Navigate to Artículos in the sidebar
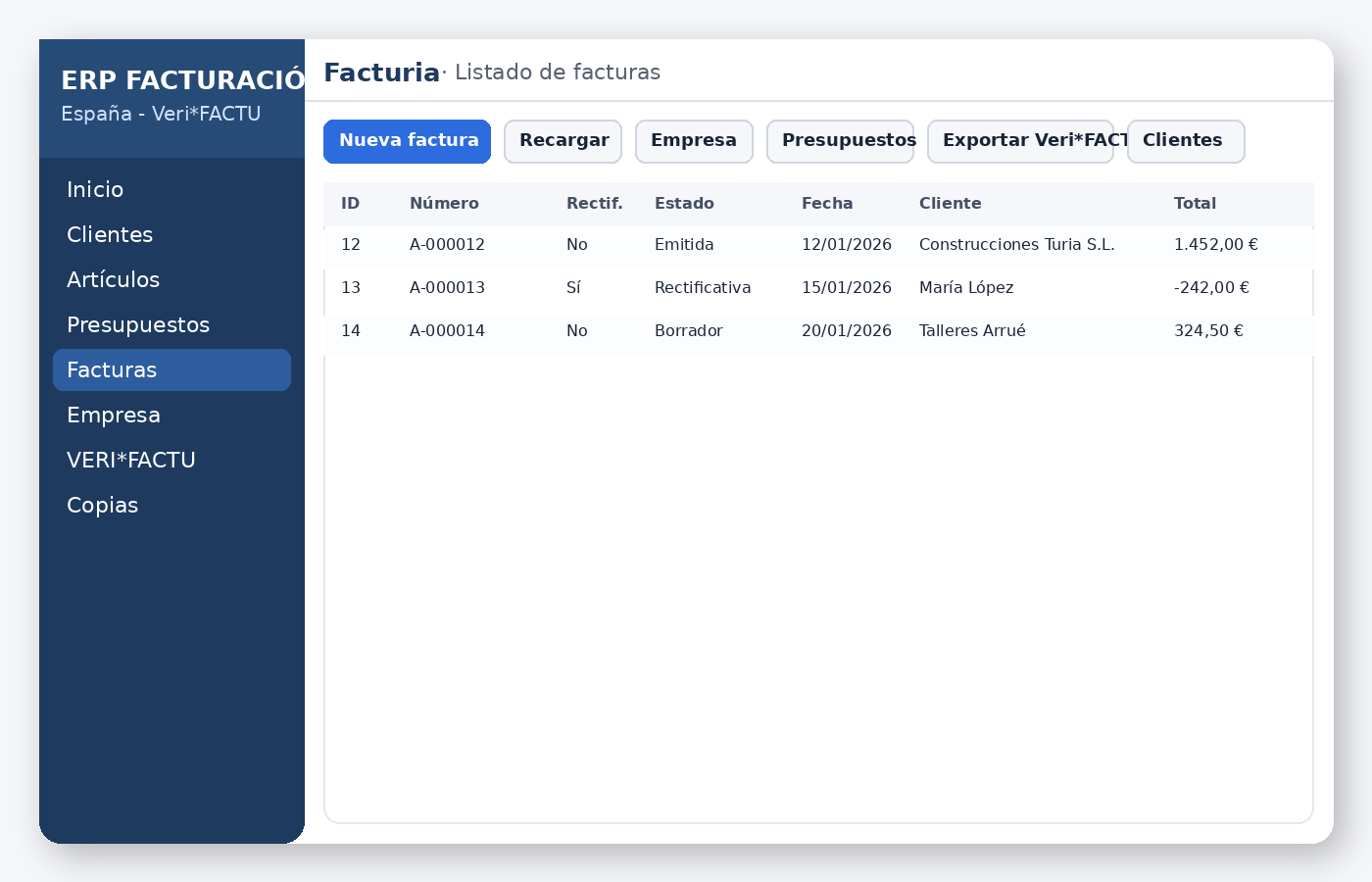Screen dimensions: 1372x882 coord(113,279)
